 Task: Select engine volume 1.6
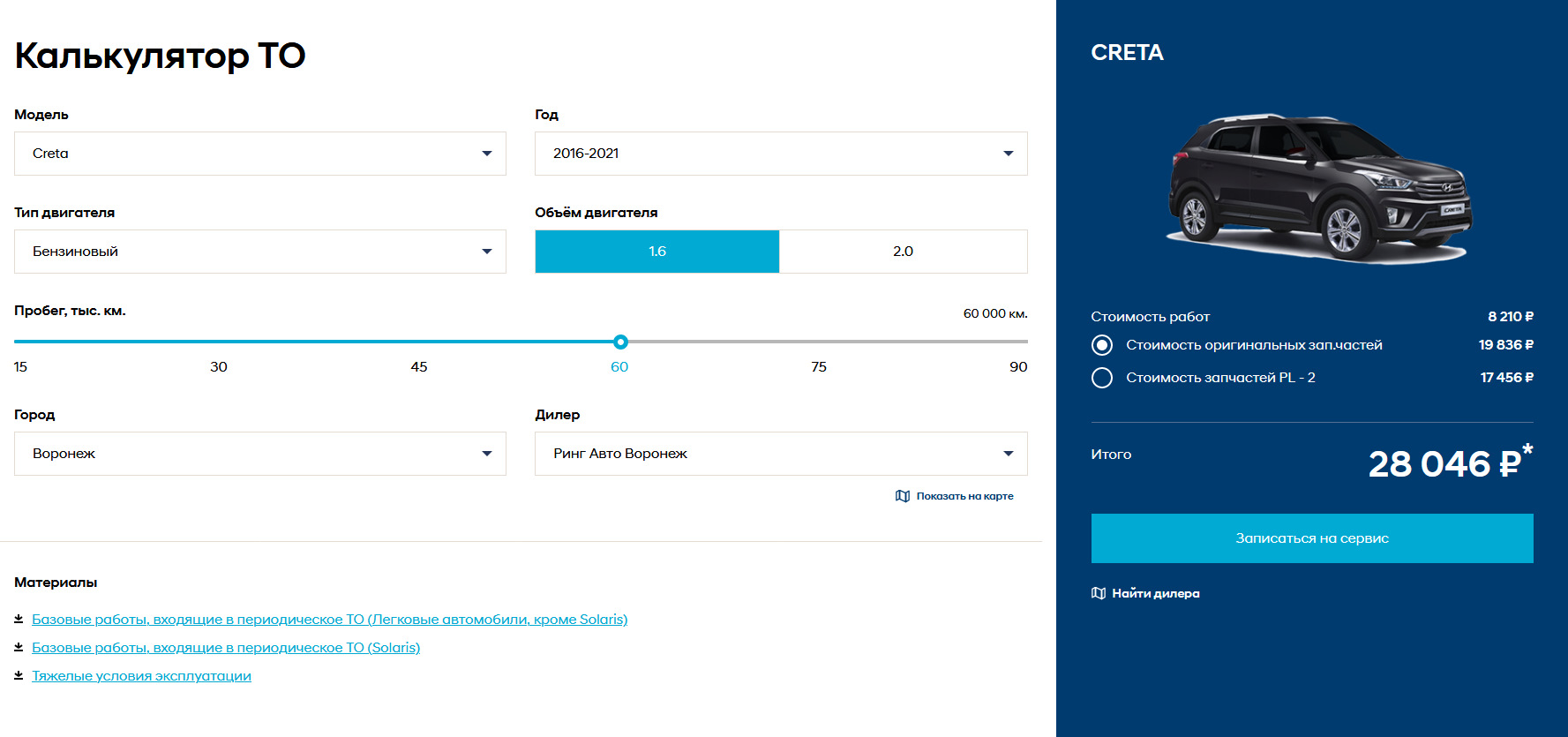[x=657, y=252]
